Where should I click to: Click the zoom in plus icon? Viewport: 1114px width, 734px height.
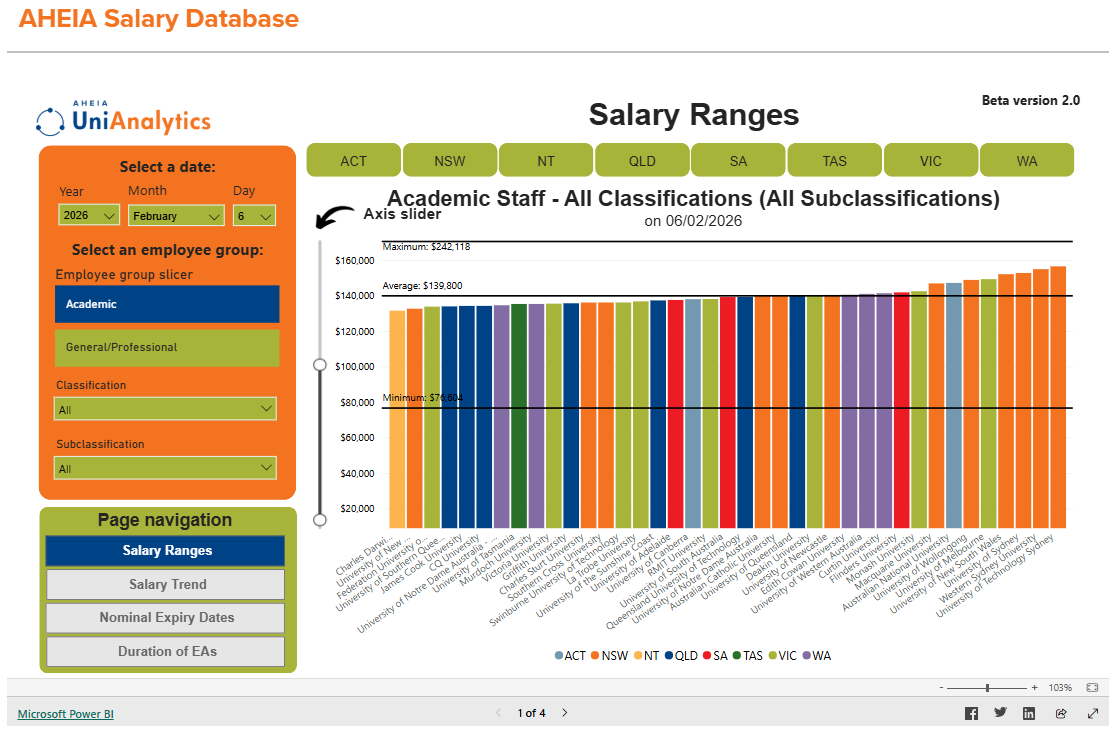pyautogui.click(x=1034, y=688)
